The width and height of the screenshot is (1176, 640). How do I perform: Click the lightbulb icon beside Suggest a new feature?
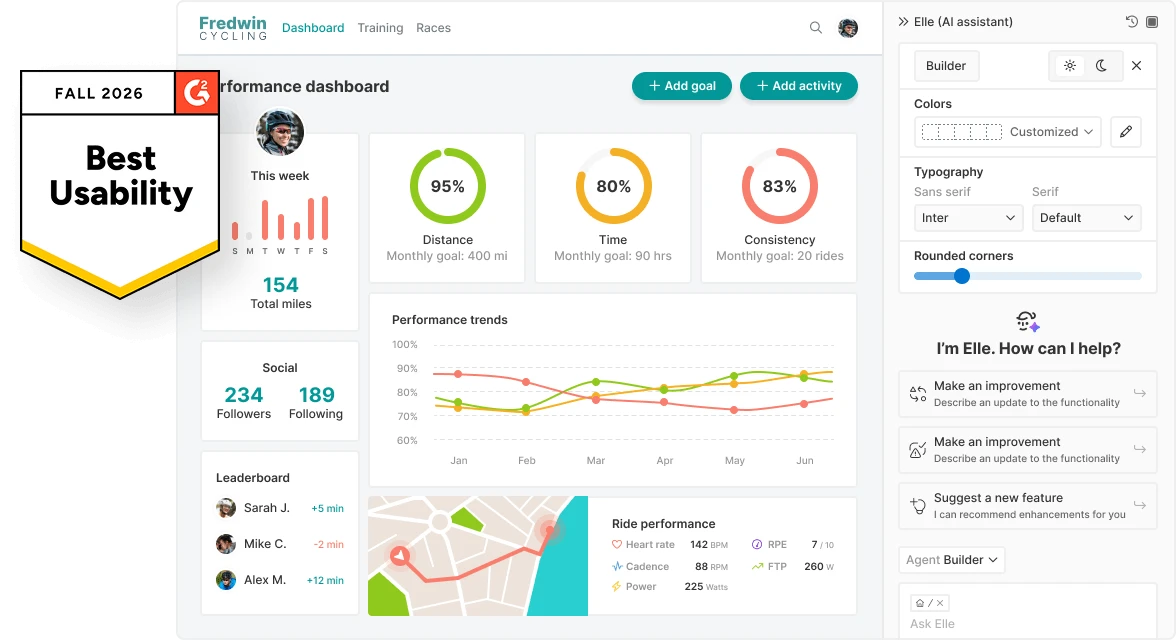(x=918, y=506)
